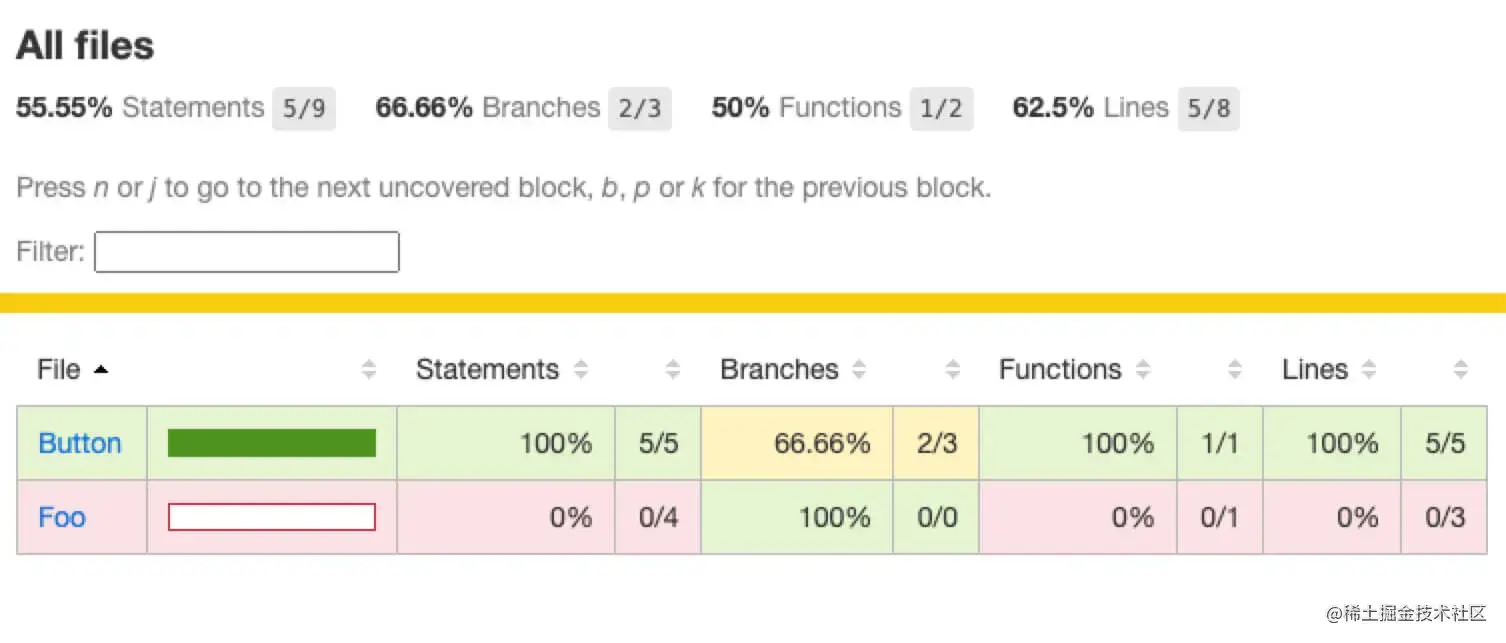Viewport: 1506px width, 643px height.
Task: Sort by File column ascending arrow
Action: 100,370
